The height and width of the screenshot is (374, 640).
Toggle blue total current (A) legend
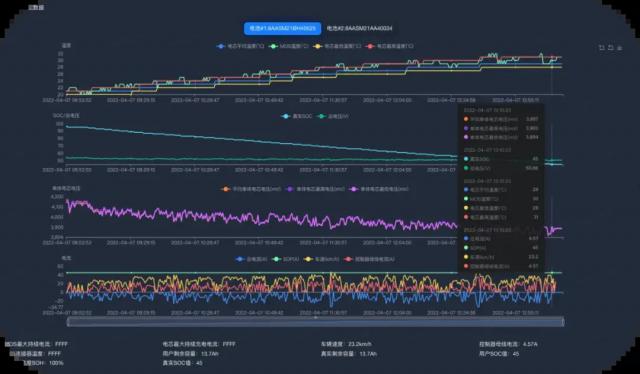point(251,259)
